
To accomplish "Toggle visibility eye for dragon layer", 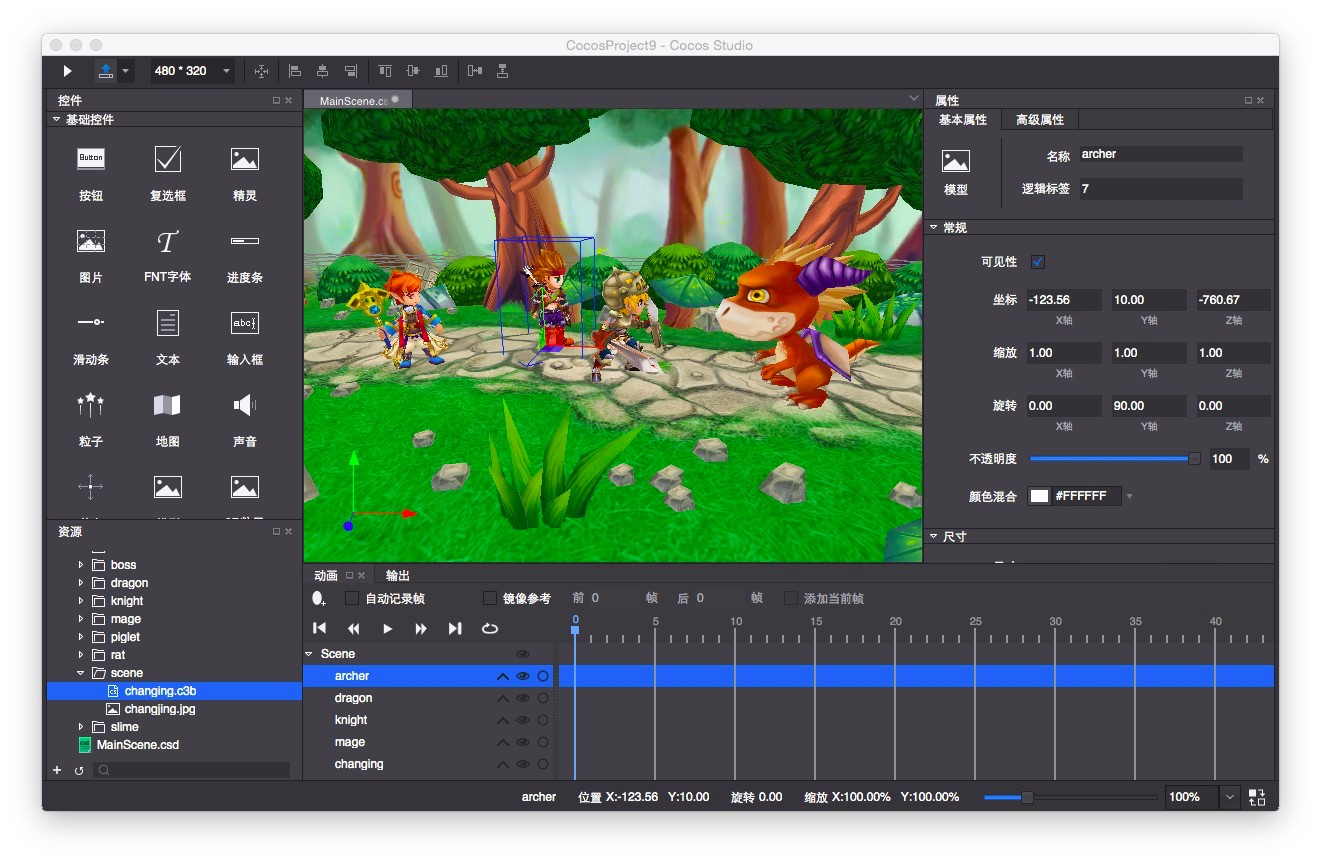I will point(523,698).
